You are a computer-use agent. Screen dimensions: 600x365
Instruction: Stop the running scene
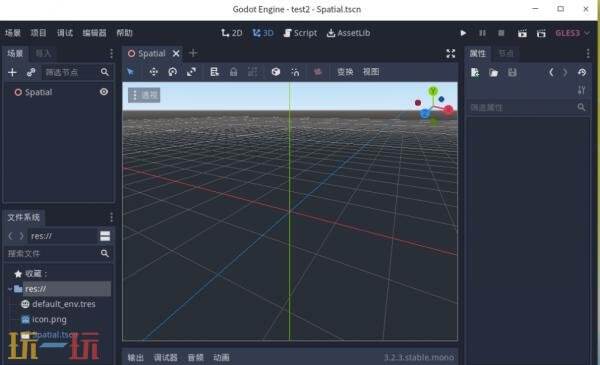tap(501, 33)
